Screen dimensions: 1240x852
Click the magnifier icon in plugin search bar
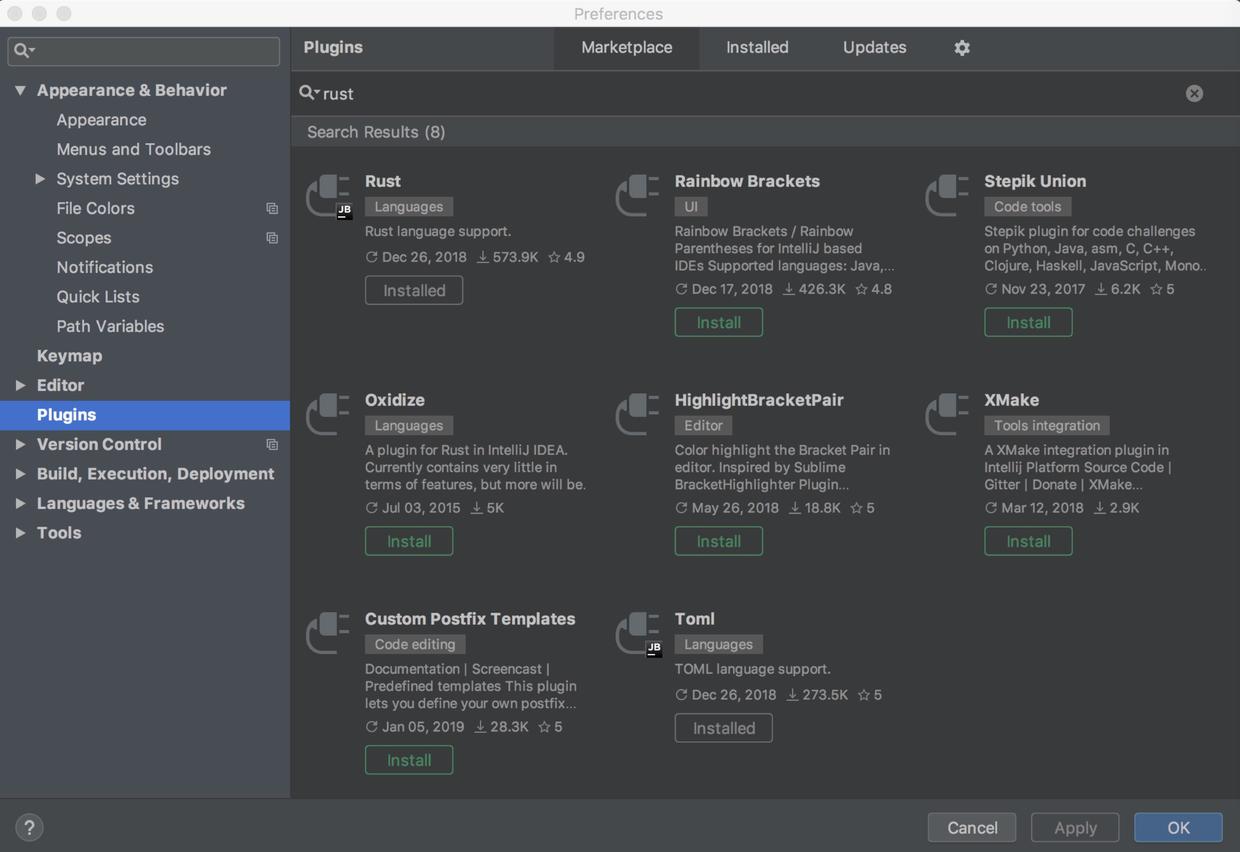point(307,93)
